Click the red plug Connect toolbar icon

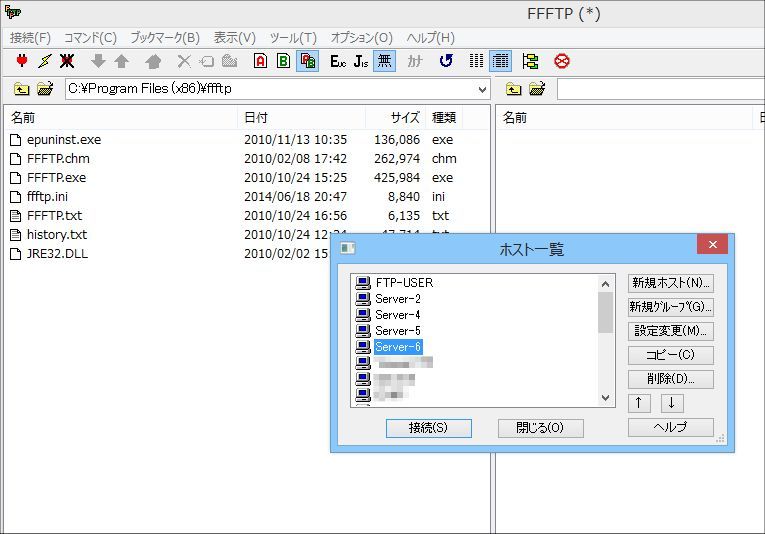21,61
